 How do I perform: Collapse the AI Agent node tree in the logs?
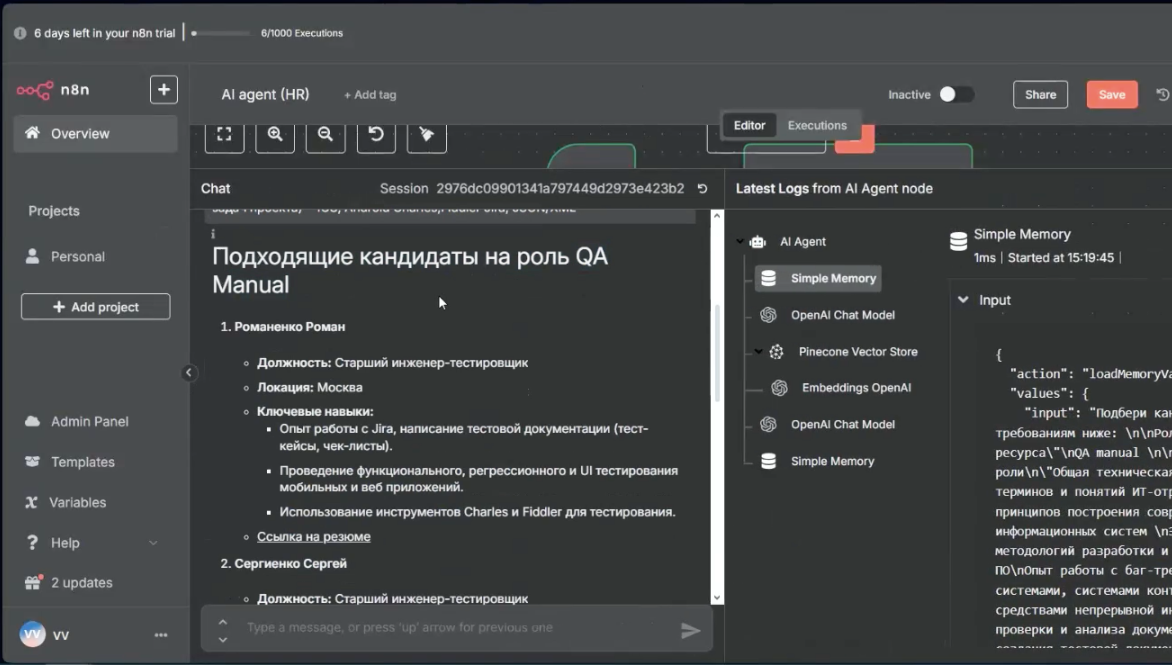point(740,241)
